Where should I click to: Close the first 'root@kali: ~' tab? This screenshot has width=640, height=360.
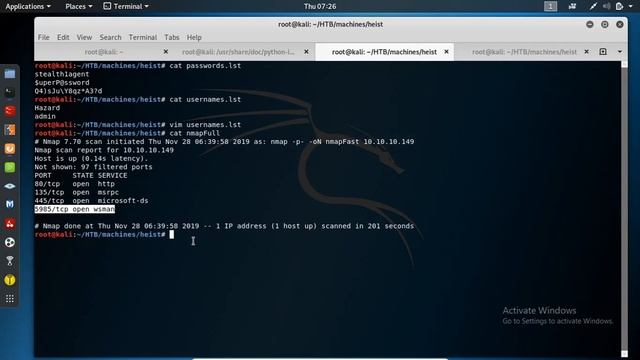pyautogui.click(x=166, y=52)
